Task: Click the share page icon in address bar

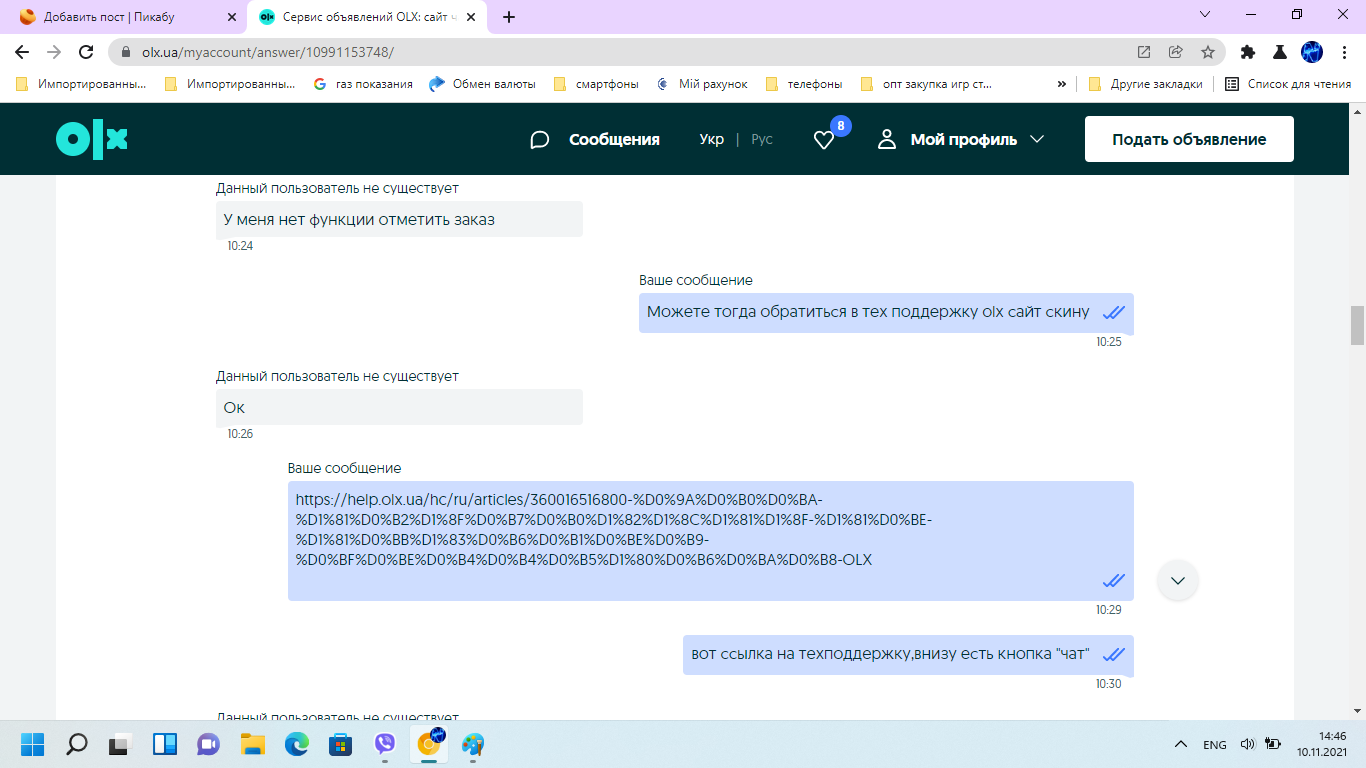Action: pos(1176,52)
